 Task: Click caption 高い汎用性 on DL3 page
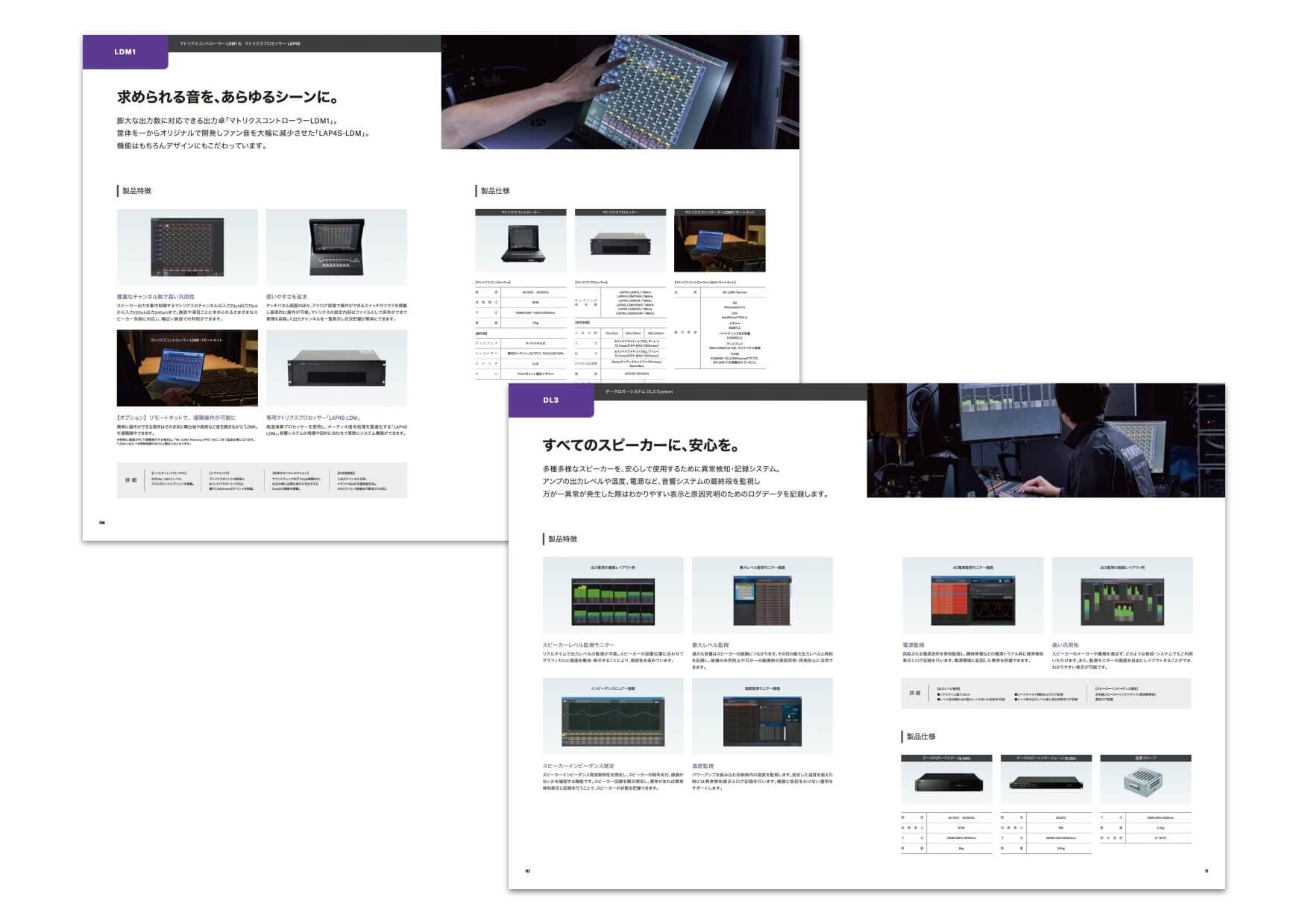pos(1066,645)
